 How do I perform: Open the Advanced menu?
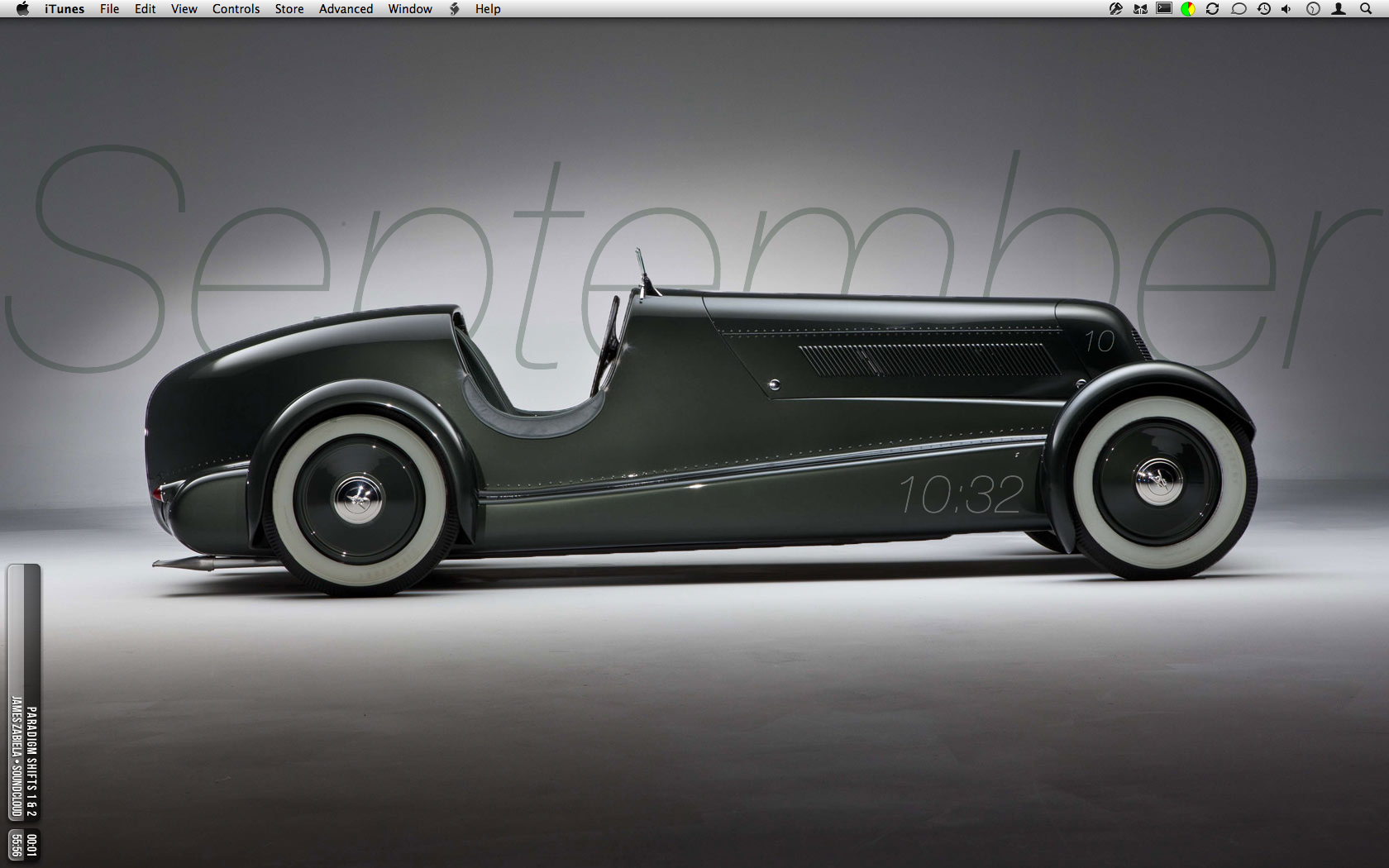pyautogui.click(x=346, y=9)
